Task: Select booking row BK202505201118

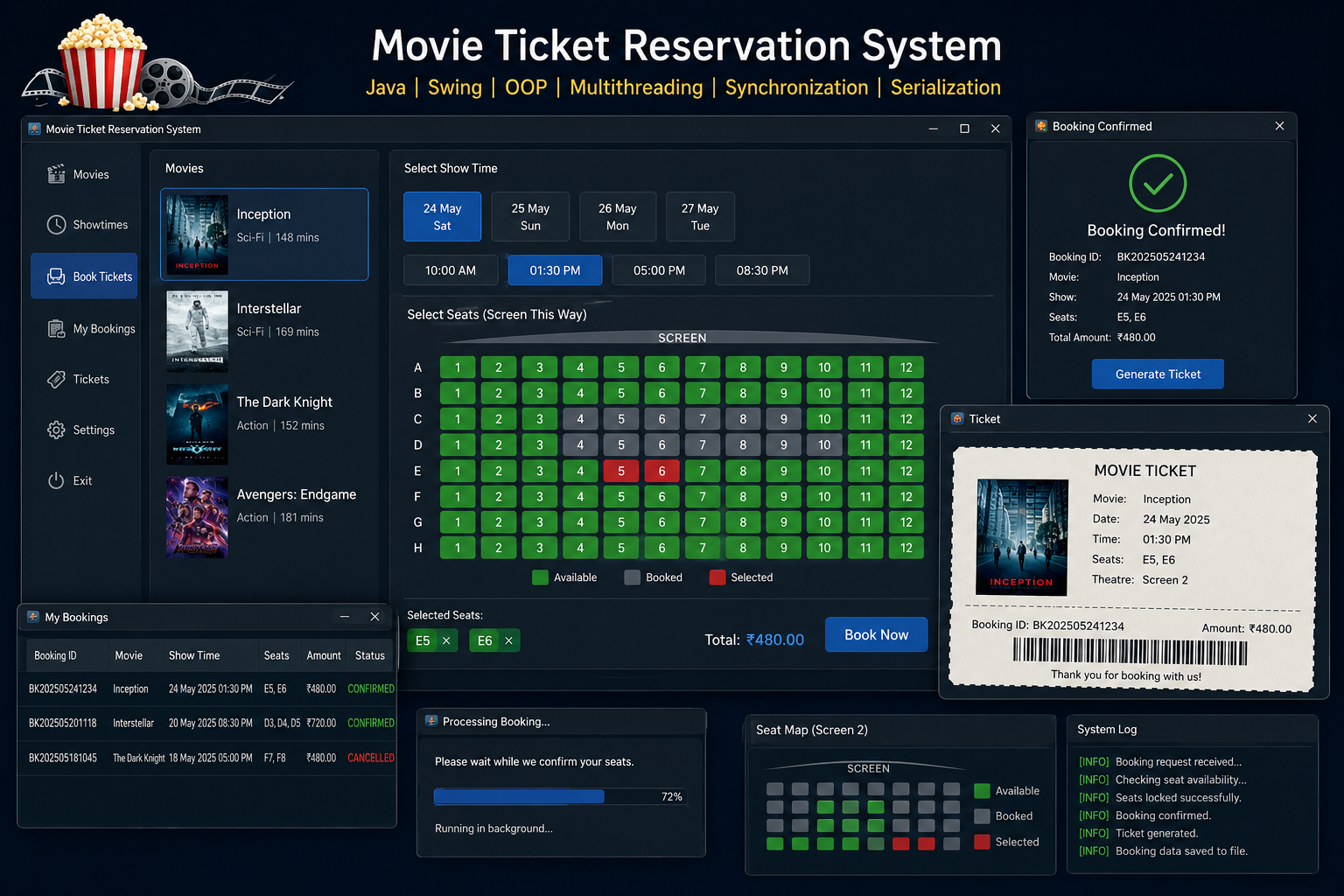Action: pos(207,723)
